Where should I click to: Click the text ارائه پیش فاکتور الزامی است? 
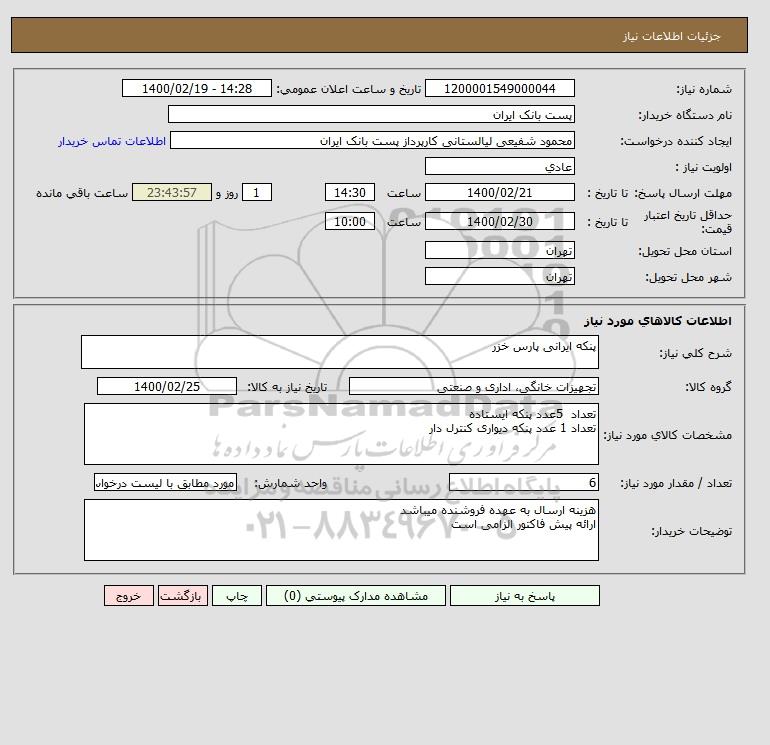(523, 524)
